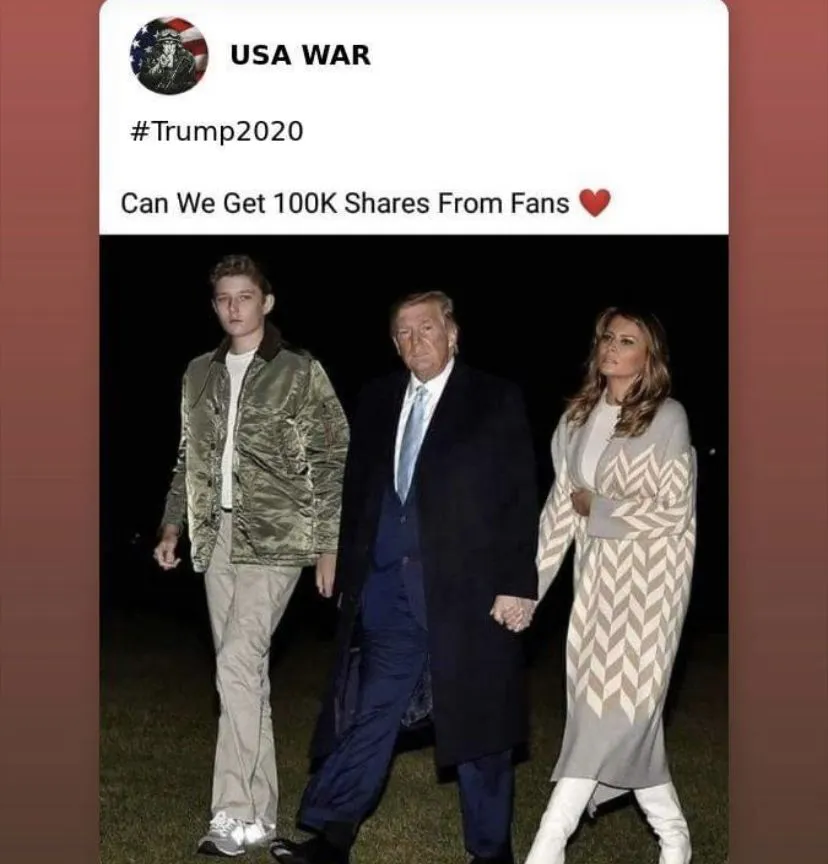Click the clasped hands in the photo
Screen dimensions: 828x864
tap(512, 613)
